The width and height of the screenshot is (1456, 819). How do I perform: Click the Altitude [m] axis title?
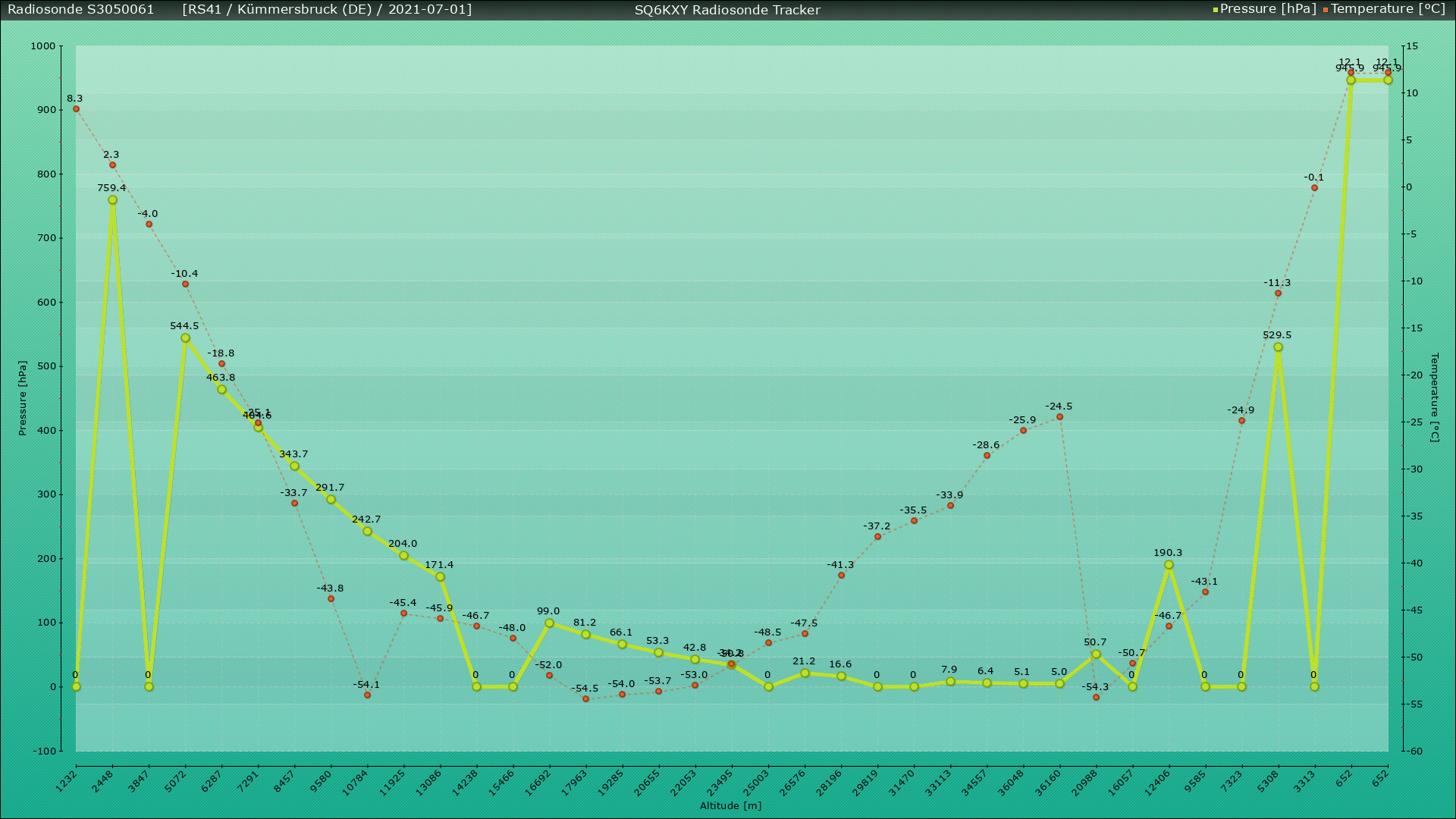click(730, 806)
